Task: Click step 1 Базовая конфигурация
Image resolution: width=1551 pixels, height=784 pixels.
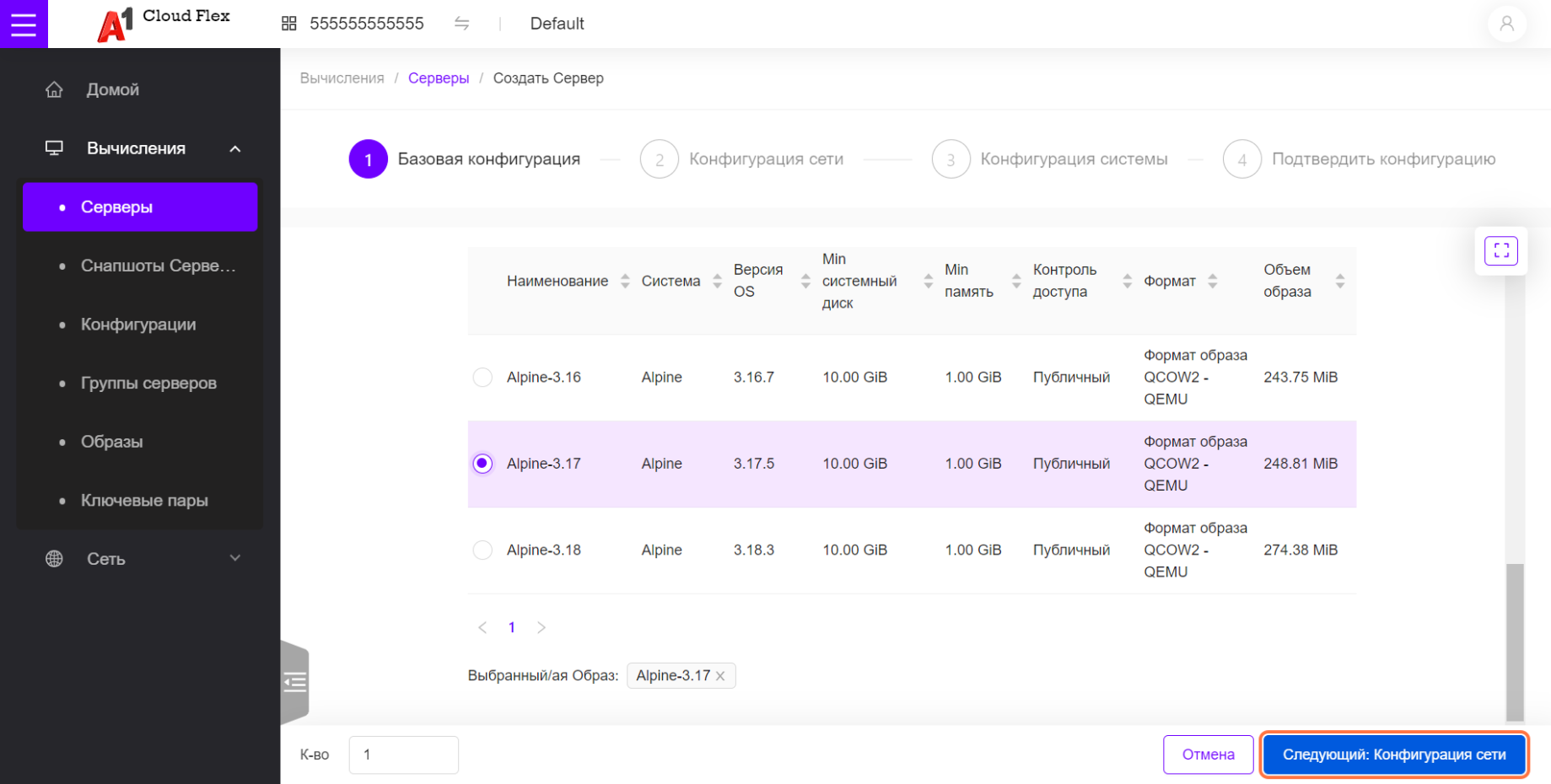Action: click(465, 159)
